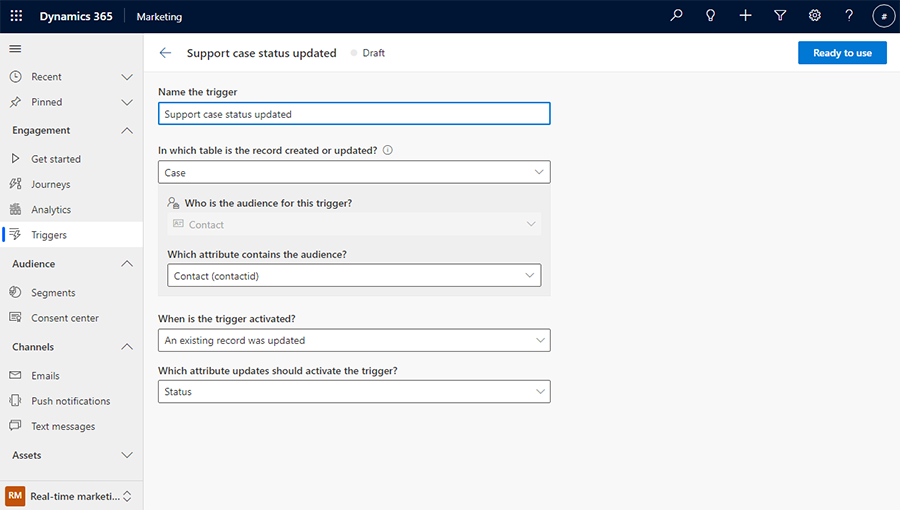900x510 pixels.
Task: Open the 'An existing record was updated' dropdown
Action: [354, 340]
